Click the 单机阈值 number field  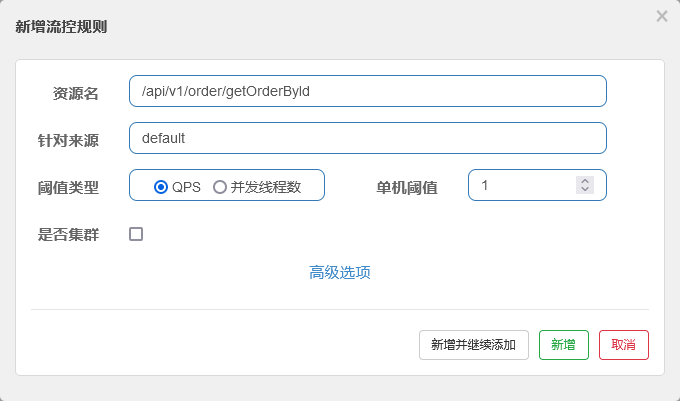click(520, 185)
